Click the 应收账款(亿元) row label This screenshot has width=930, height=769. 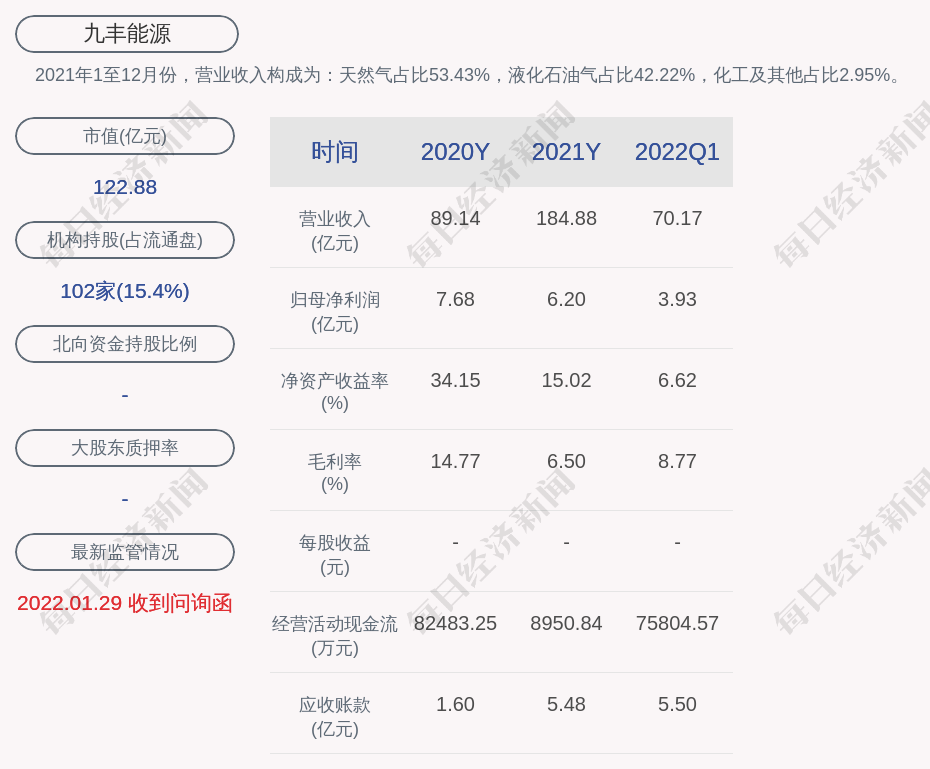(x=335, y=716)
